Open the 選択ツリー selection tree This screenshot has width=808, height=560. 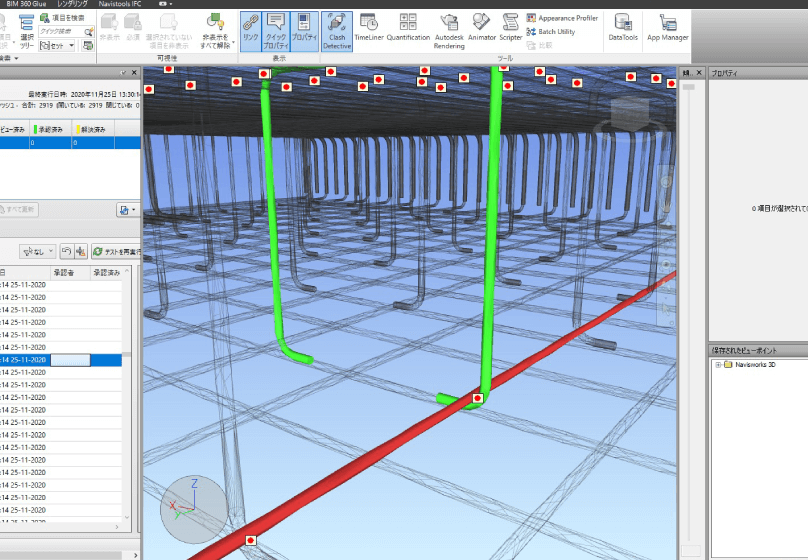[x=26, y=32]
